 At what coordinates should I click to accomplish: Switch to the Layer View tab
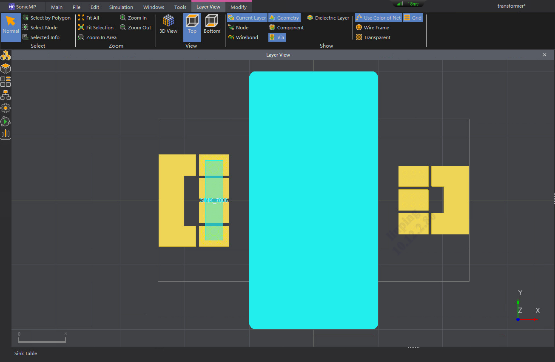coord(208,7)
